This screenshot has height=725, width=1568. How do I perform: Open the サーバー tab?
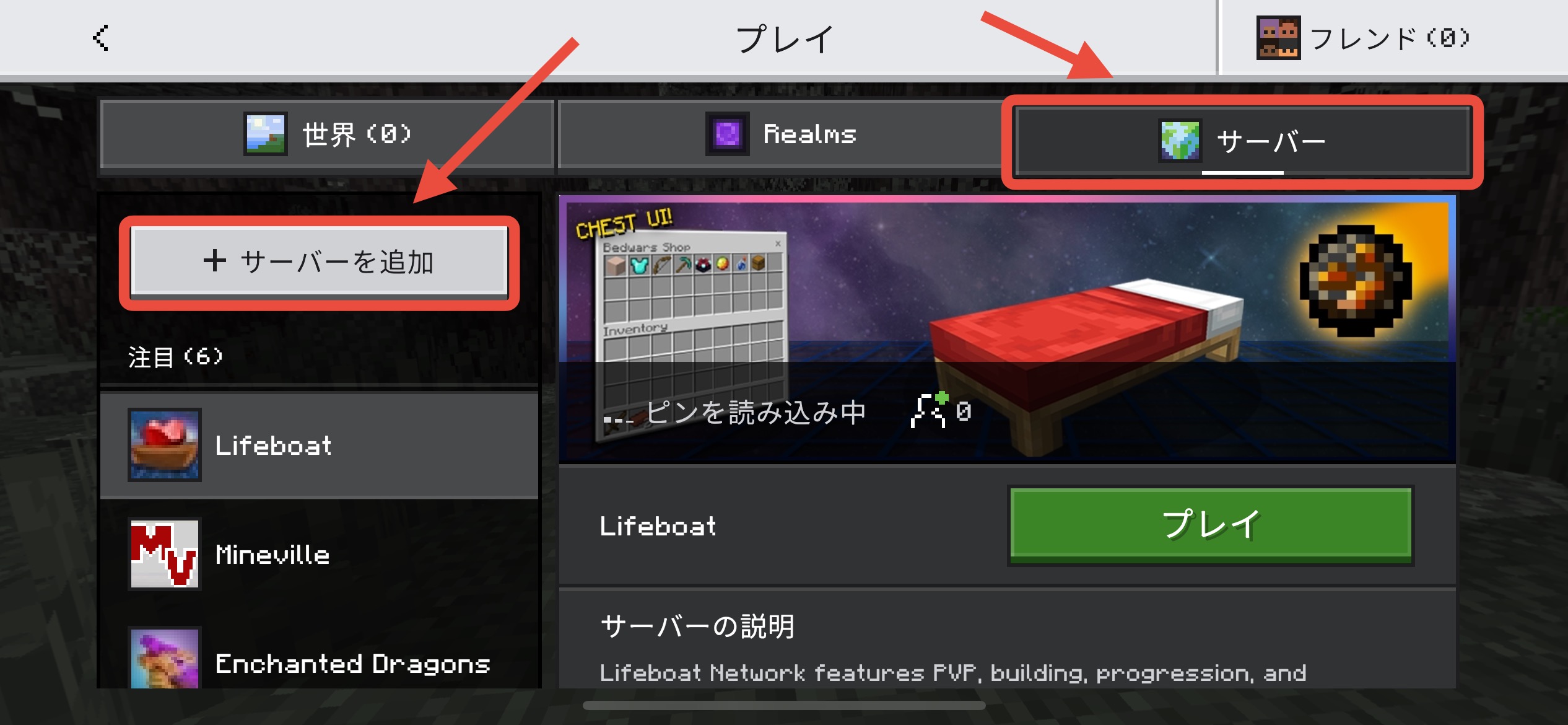pos(1243,141)
